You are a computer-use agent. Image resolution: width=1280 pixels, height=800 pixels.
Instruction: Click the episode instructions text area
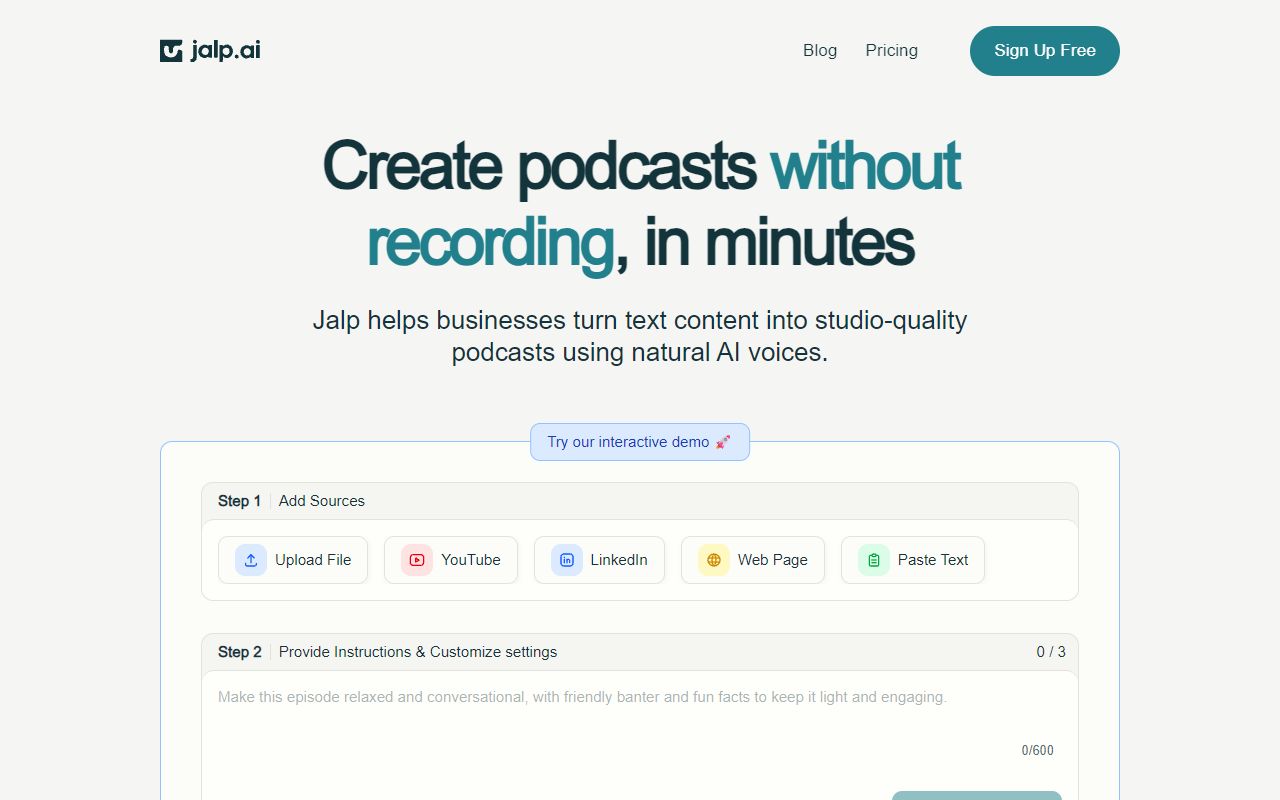point(640,710)
